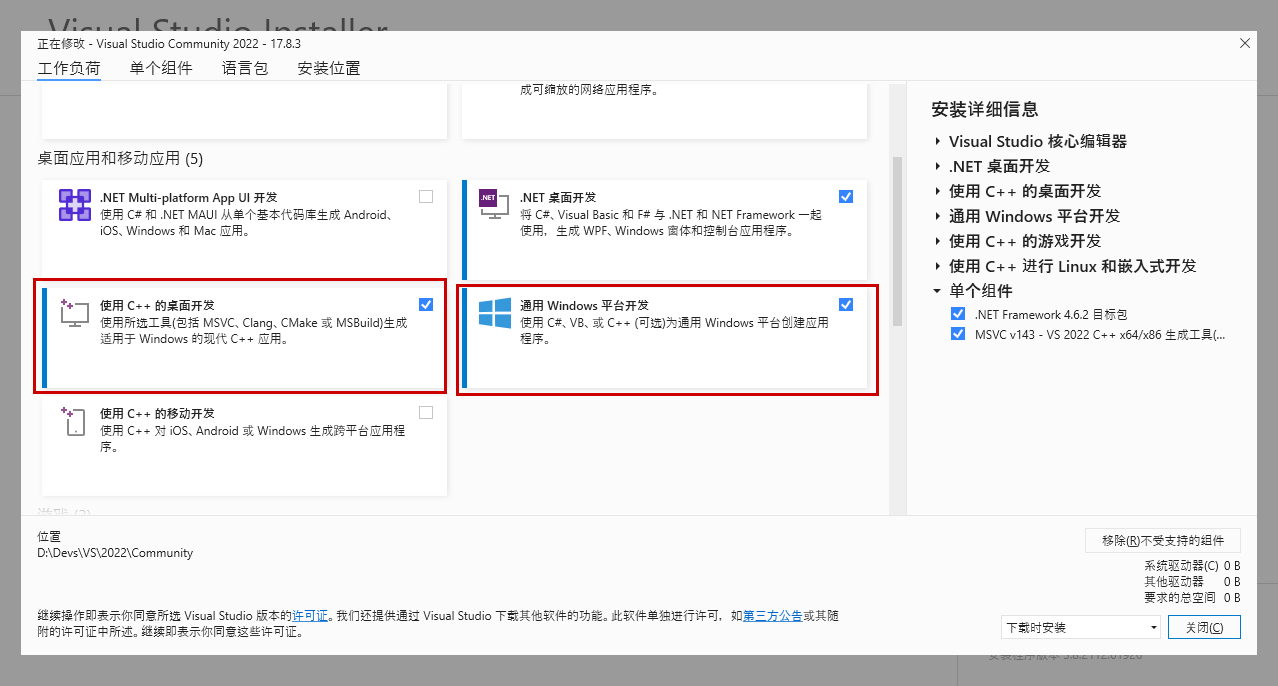The width and height of the screenshot is (1278, 686).
Task: Uncheck the 通用 Windows 平台开发 workload checkbox
Action: tap(846, 305)
